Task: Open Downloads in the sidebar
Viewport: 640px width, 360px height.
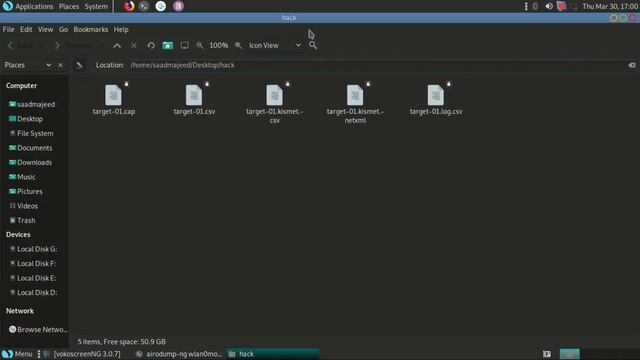Action: coord(35,162)
